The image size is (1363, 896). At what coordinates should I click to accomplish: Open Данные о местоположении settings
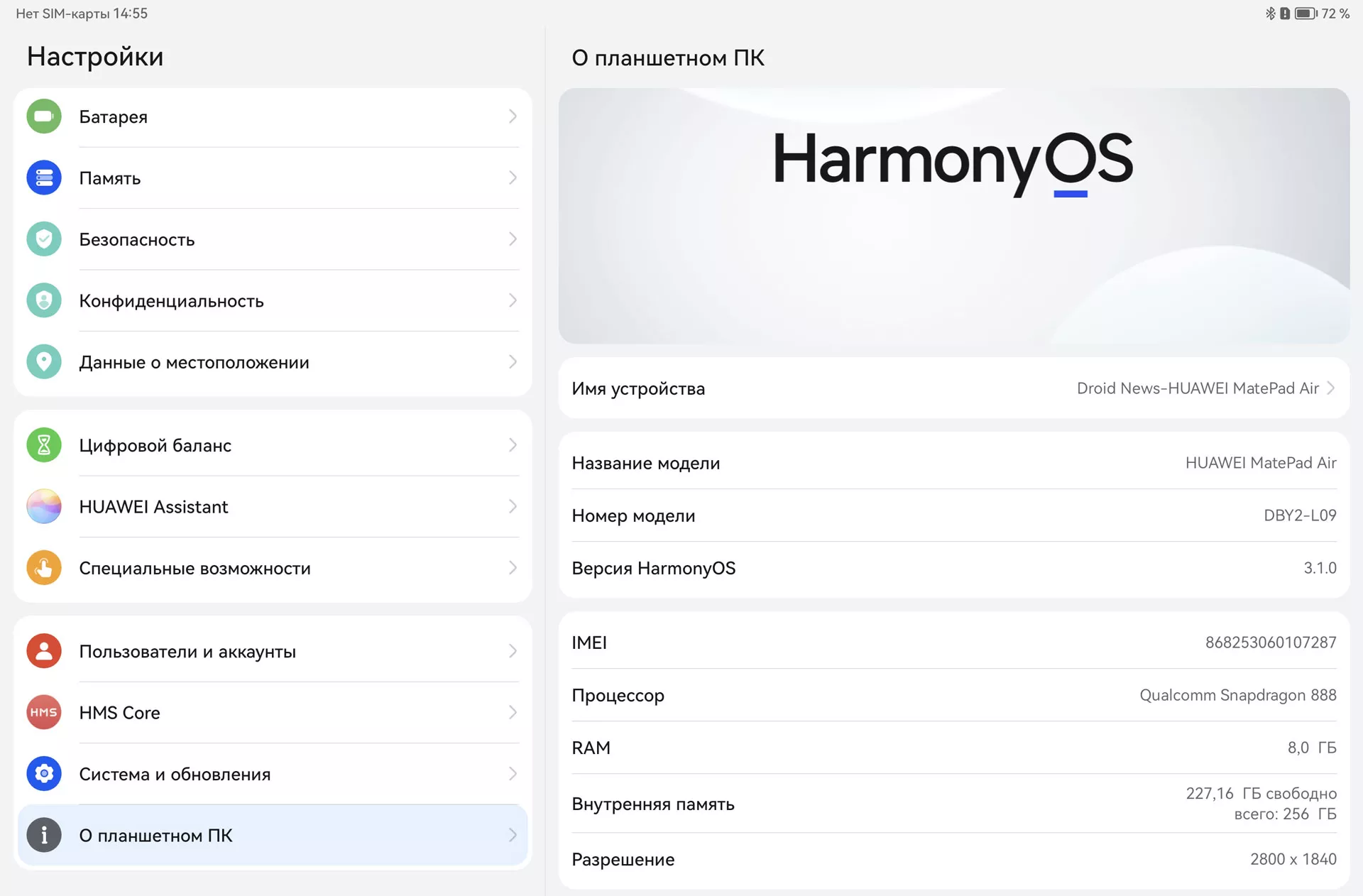pyautogui.click(x=273, y=362)
